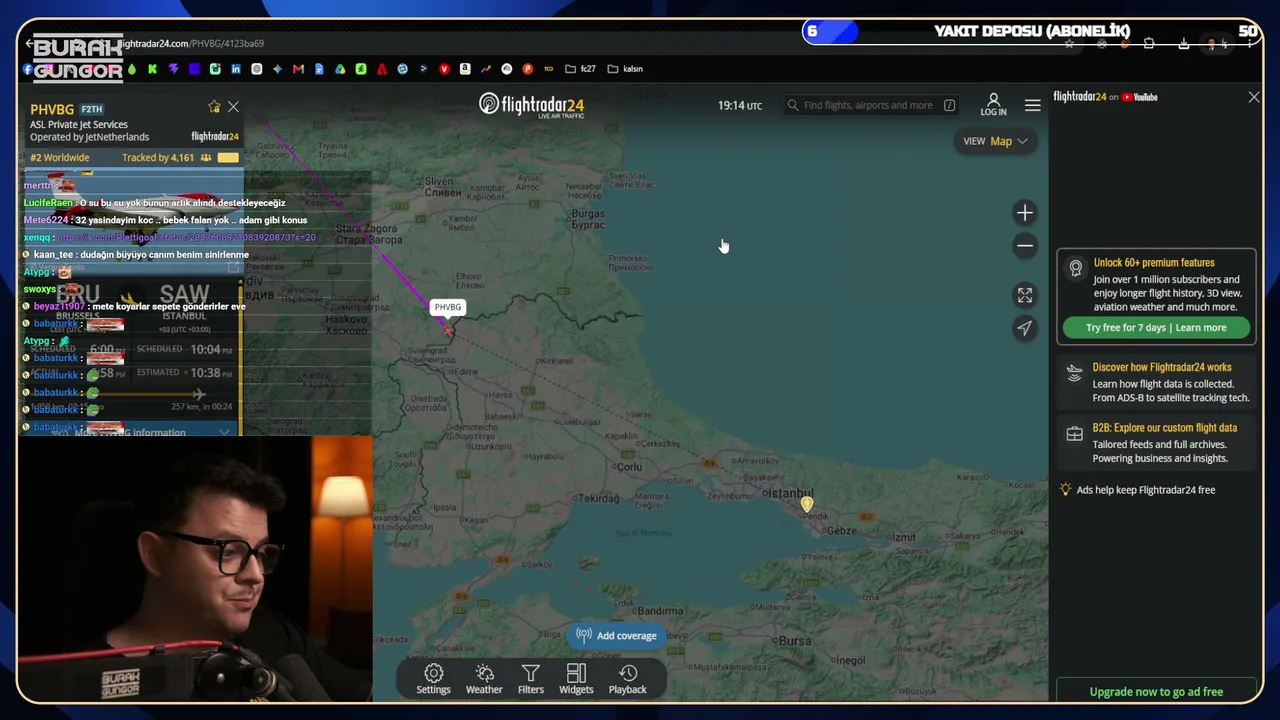Click the Add coverage button
The width and height of the screenshot is (1280, 720).
point(616,636)
